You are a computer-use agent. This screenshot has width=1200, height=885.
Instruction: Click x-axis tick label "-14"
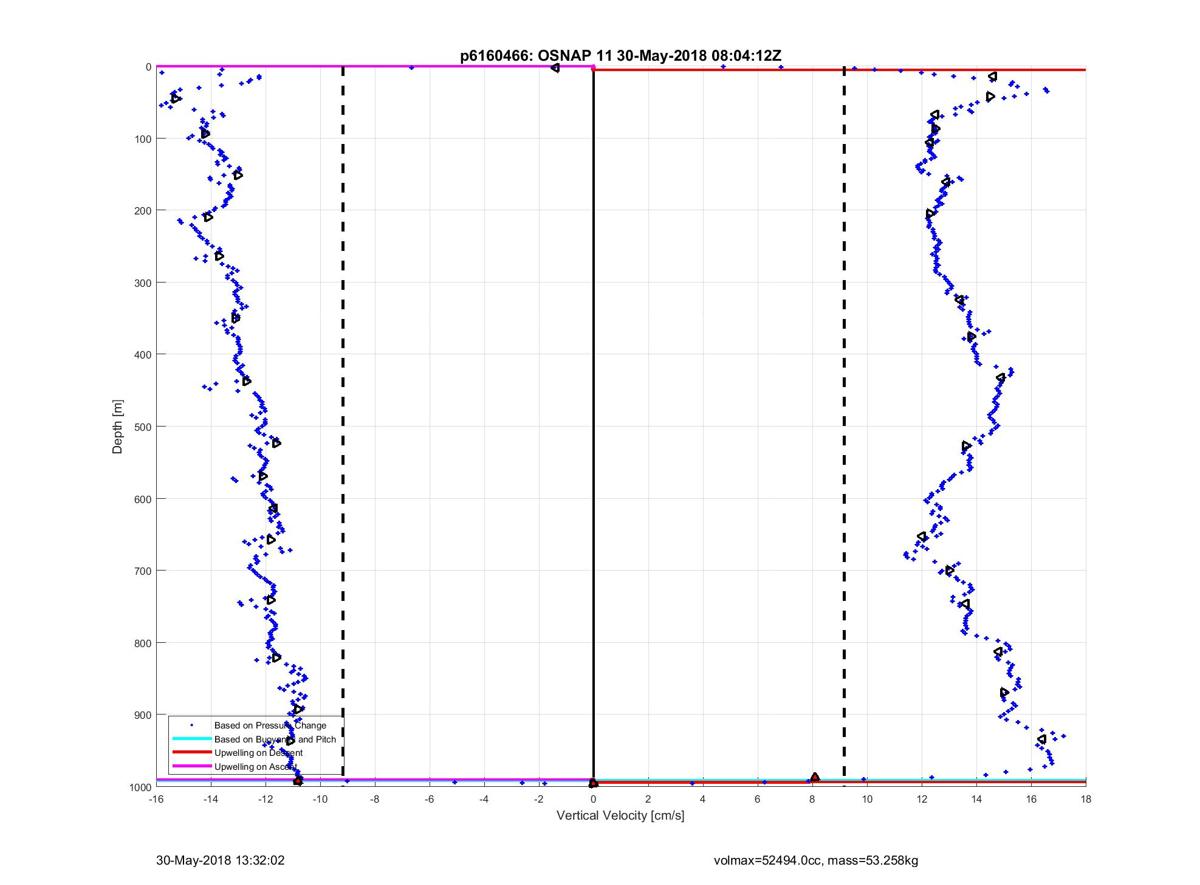[211, 799]
